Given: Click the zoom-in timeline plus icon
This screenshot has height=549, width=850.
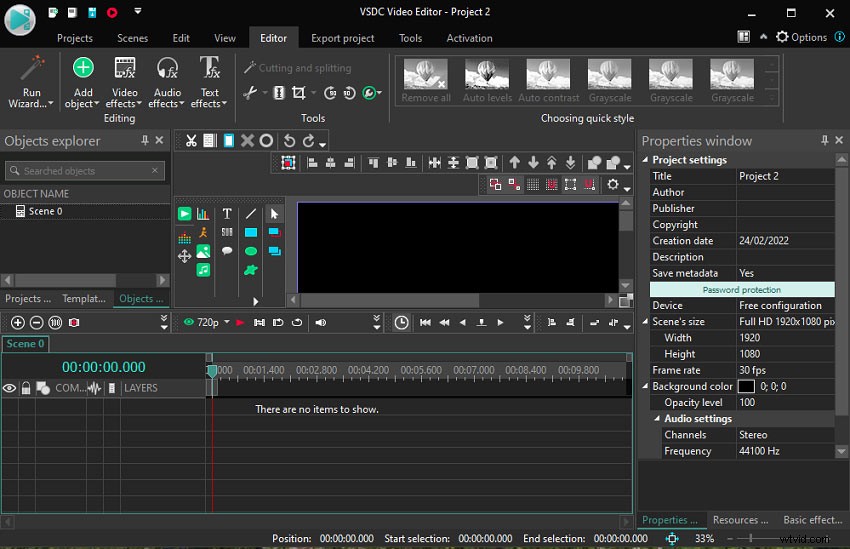Looking at the screenshot, I should click(x=17, y=322).
